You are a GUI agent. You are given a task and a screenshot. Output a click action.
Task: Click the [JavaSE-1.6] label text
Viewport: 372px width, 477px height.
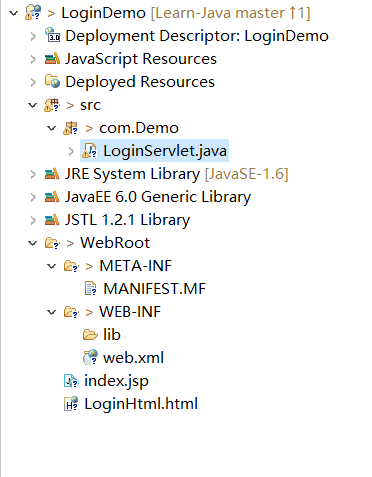pyautogui.click(x=246, y=174)
